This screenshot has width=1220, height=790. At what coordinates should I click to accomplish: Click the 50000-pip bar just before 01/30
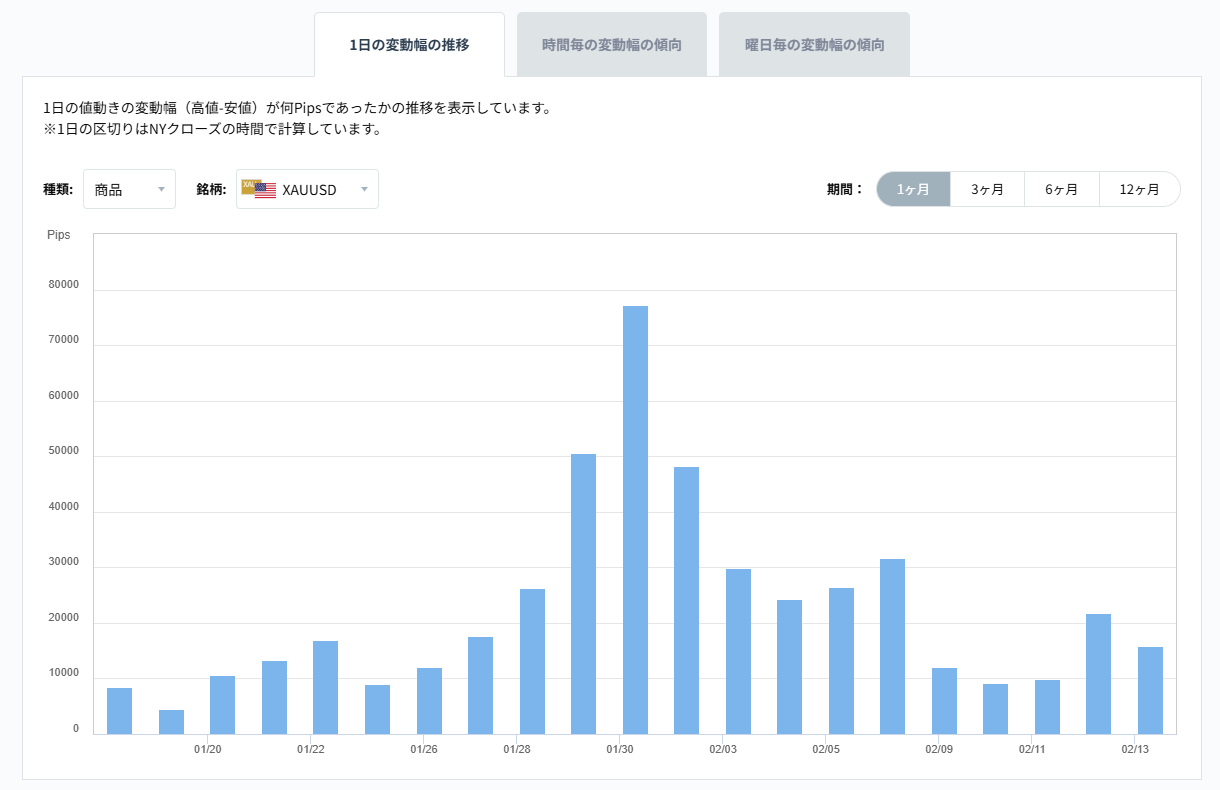584,590
